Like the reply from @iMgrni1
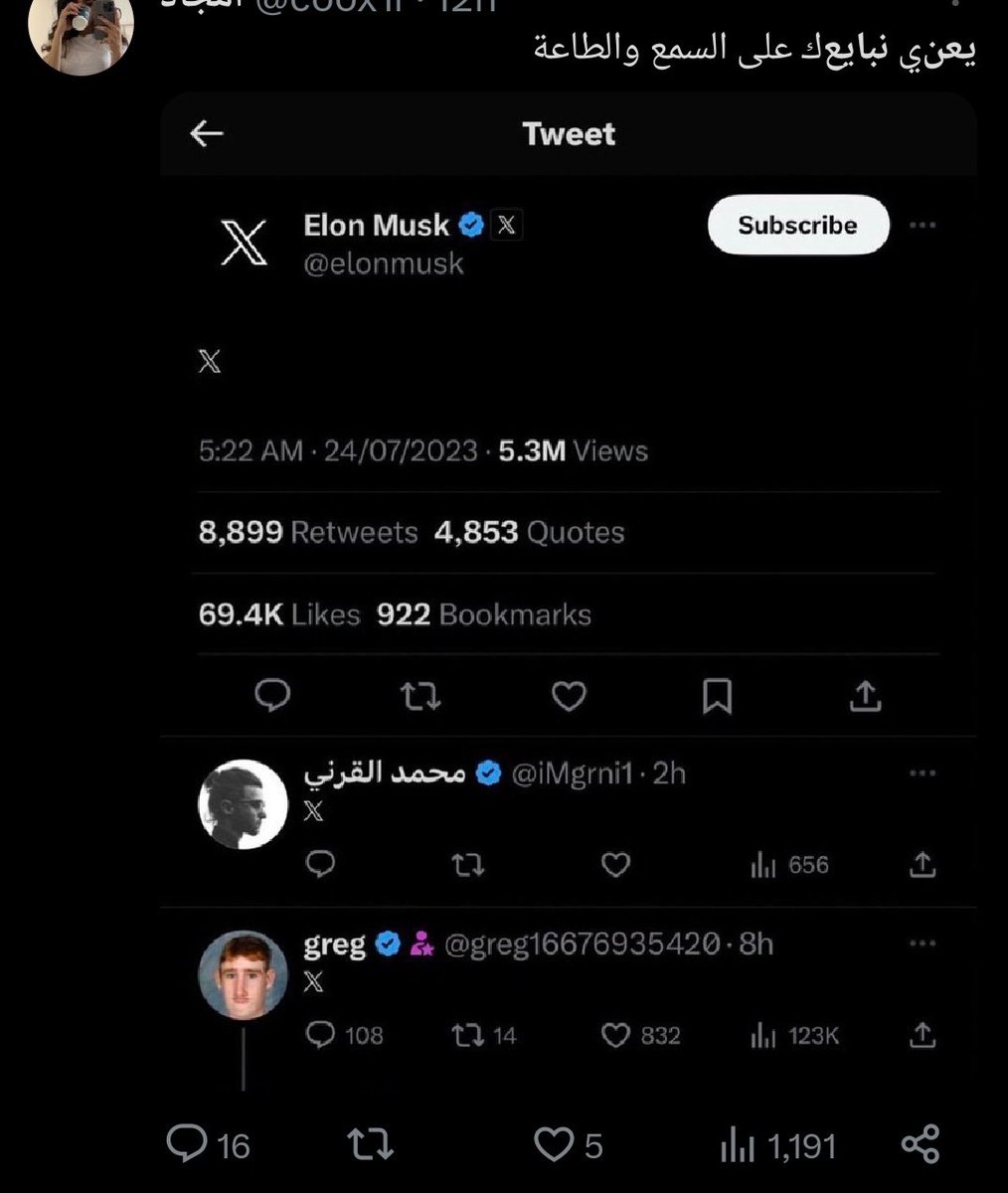 (x=616, y=865)
